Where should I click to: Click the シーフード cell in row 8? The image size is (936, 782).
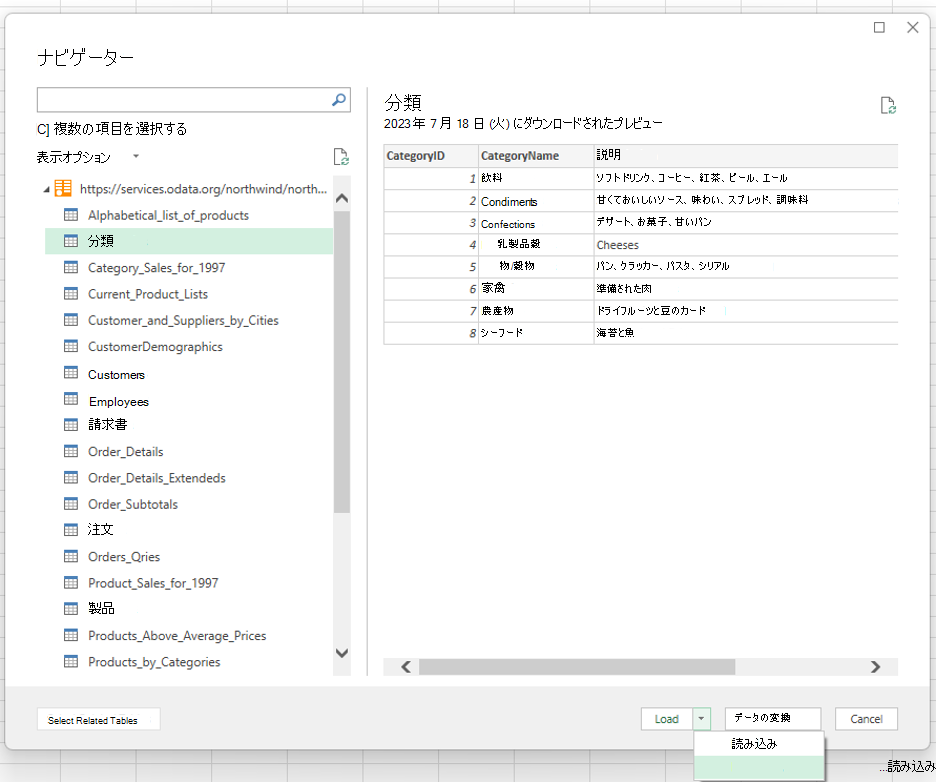pos(536,333)
